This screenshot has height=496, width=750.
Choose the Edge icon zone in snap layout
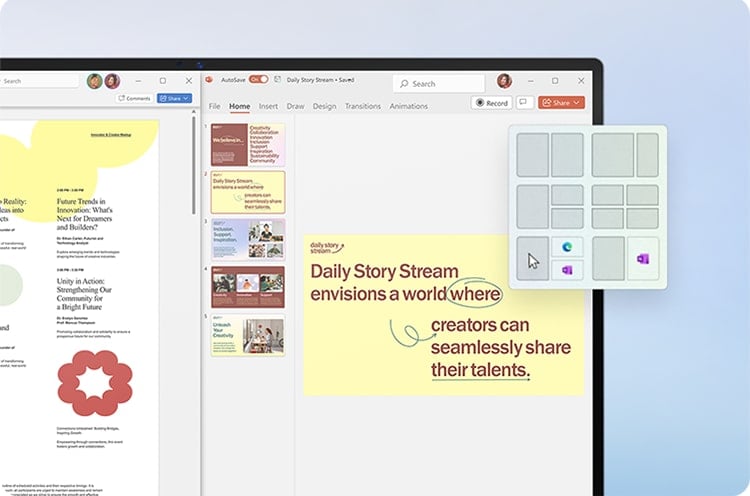567,248
